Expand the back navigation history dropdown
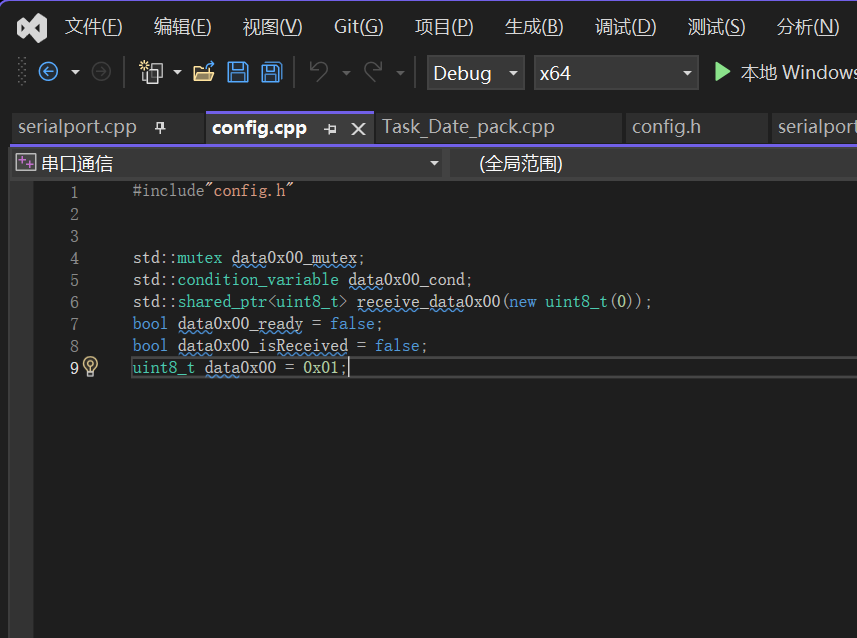This screenshot has width=857, height=638. 75,72
